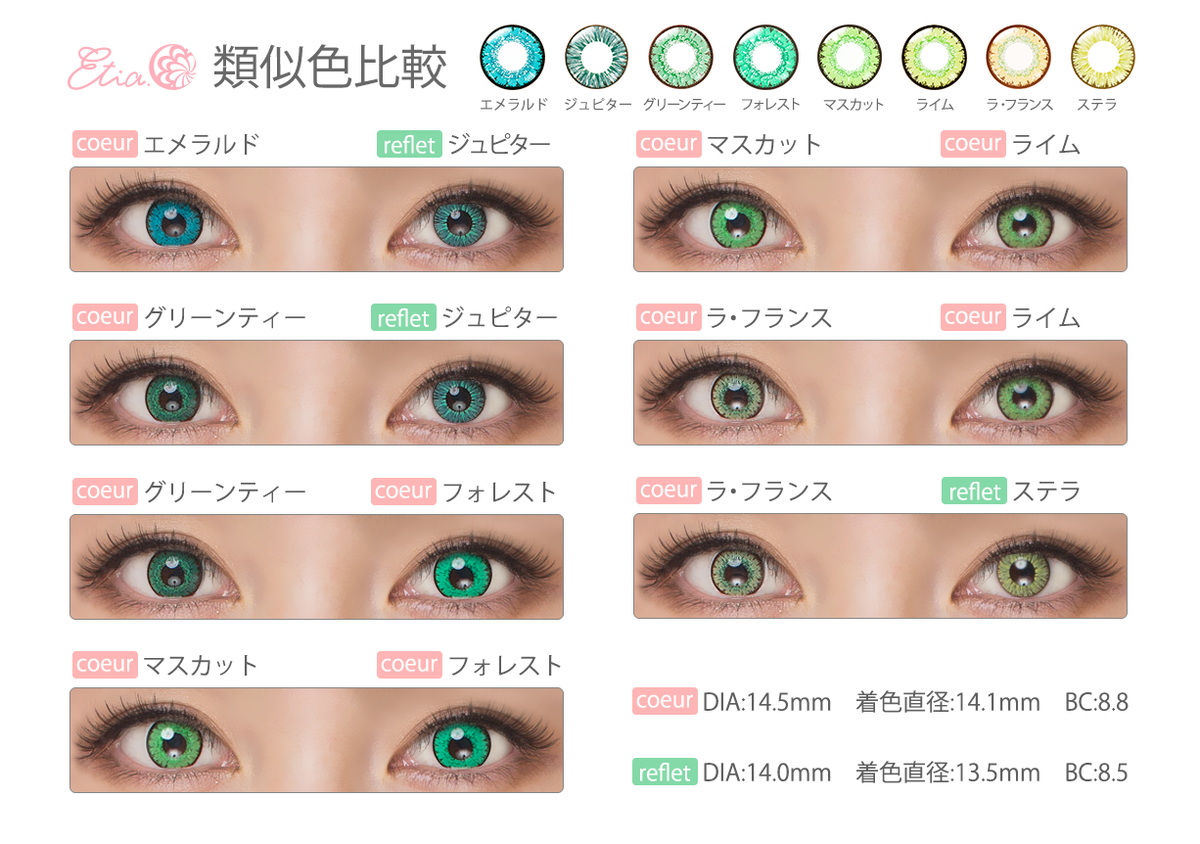Click the coeur tag beside エメラルド label

click(x=105, y=144)
